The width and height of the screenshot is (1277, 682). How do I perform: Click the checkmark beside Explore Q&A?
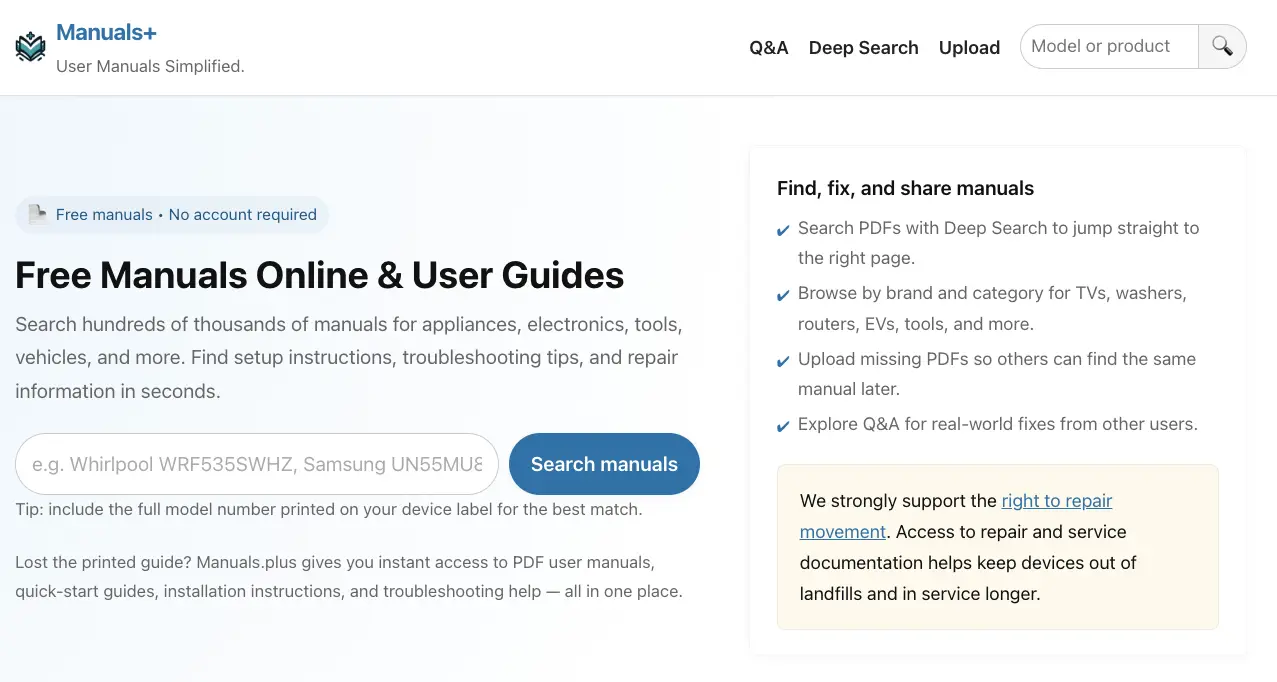pyautogui.click(x=784, y=427)
